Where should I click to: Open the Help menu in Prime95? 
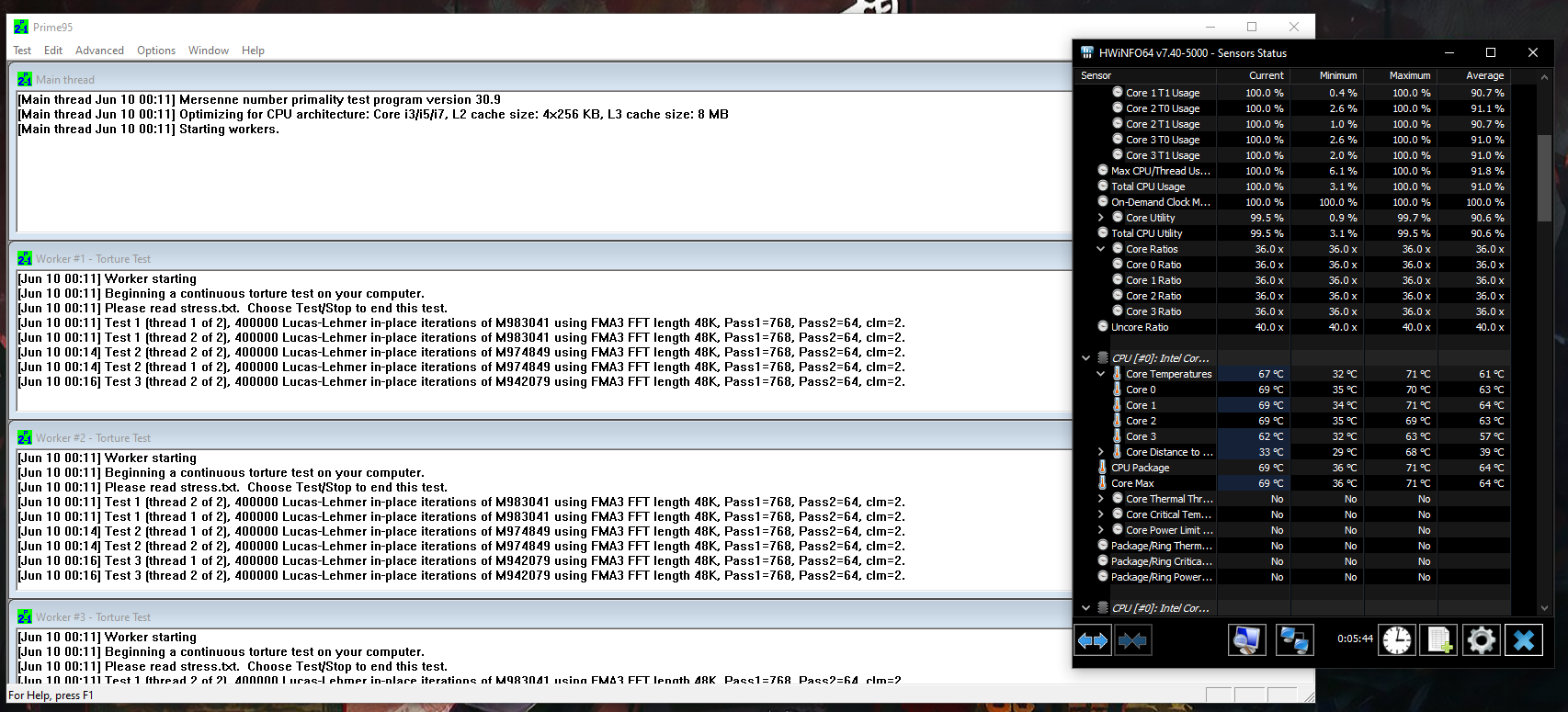[x=253, y=51]
